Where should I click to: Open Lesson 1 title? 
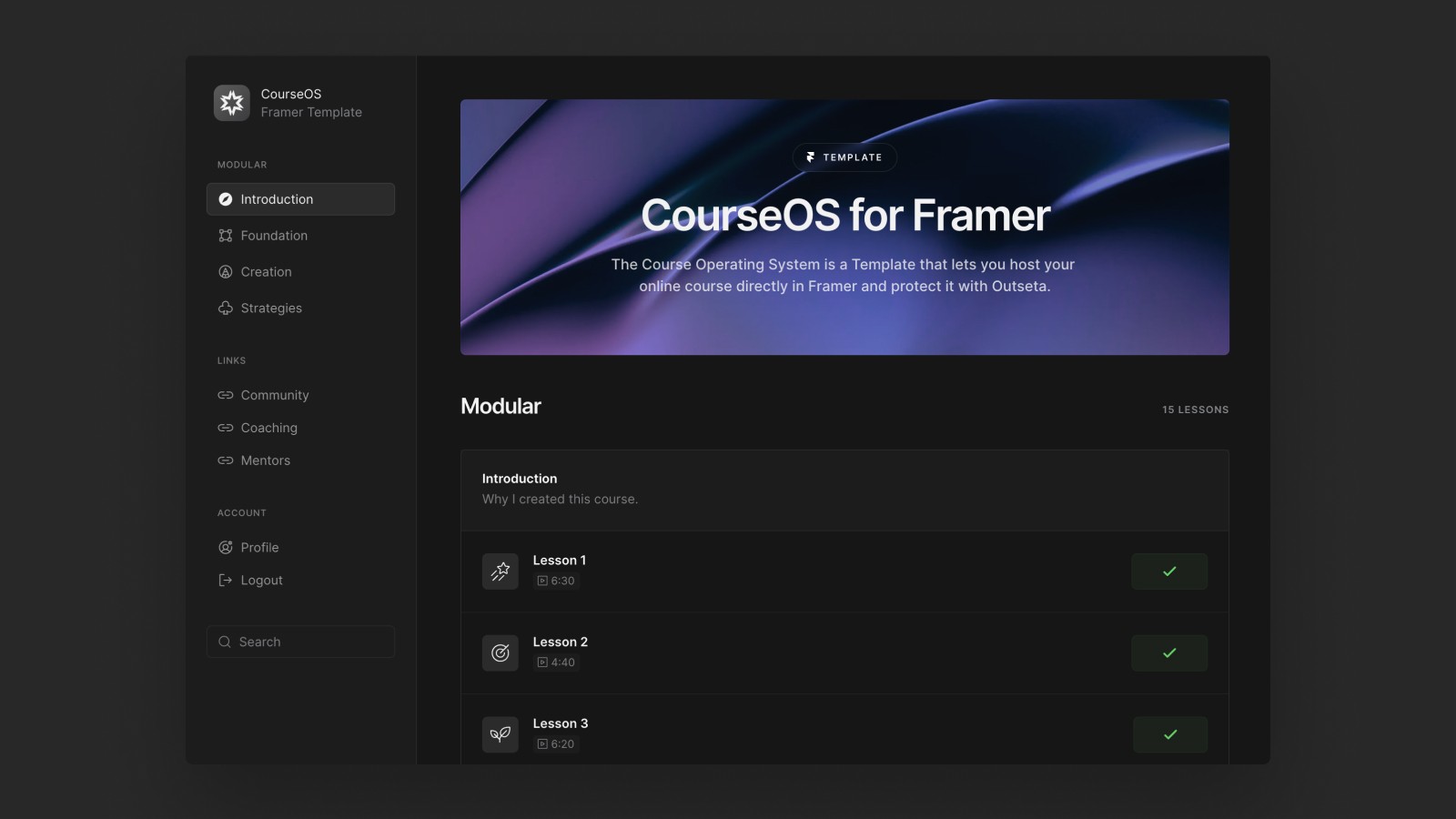point(560,561)
